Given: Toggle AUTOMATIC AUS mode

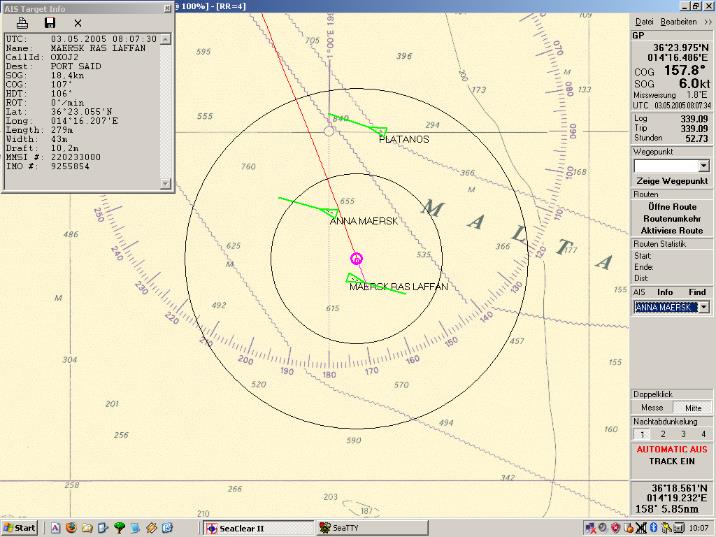Looking at the screenshot, I should (x=672, y=449).
